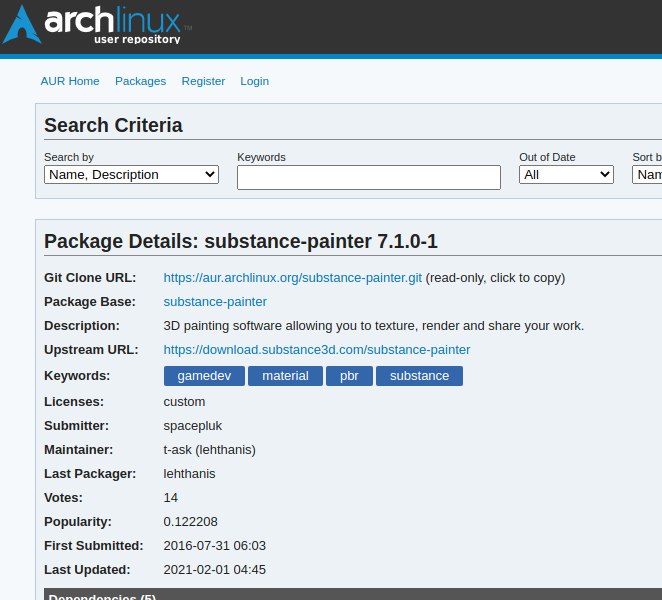The width and height of the screenshot is (662, 600).
Task: Open the upstream download.substance3d.com URL
Action: click(317, 350)
